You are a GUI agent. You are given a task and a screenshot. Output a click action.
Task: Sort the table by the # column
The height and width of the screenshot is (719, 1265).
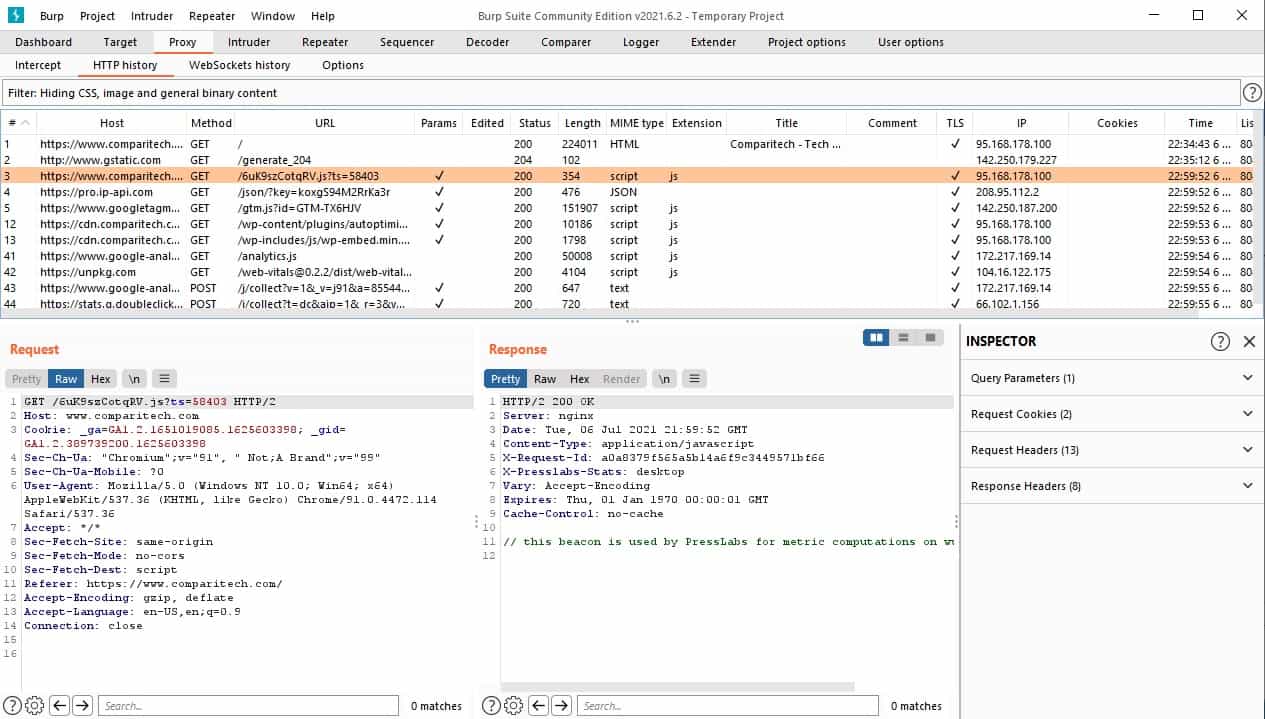pos(18,123)
